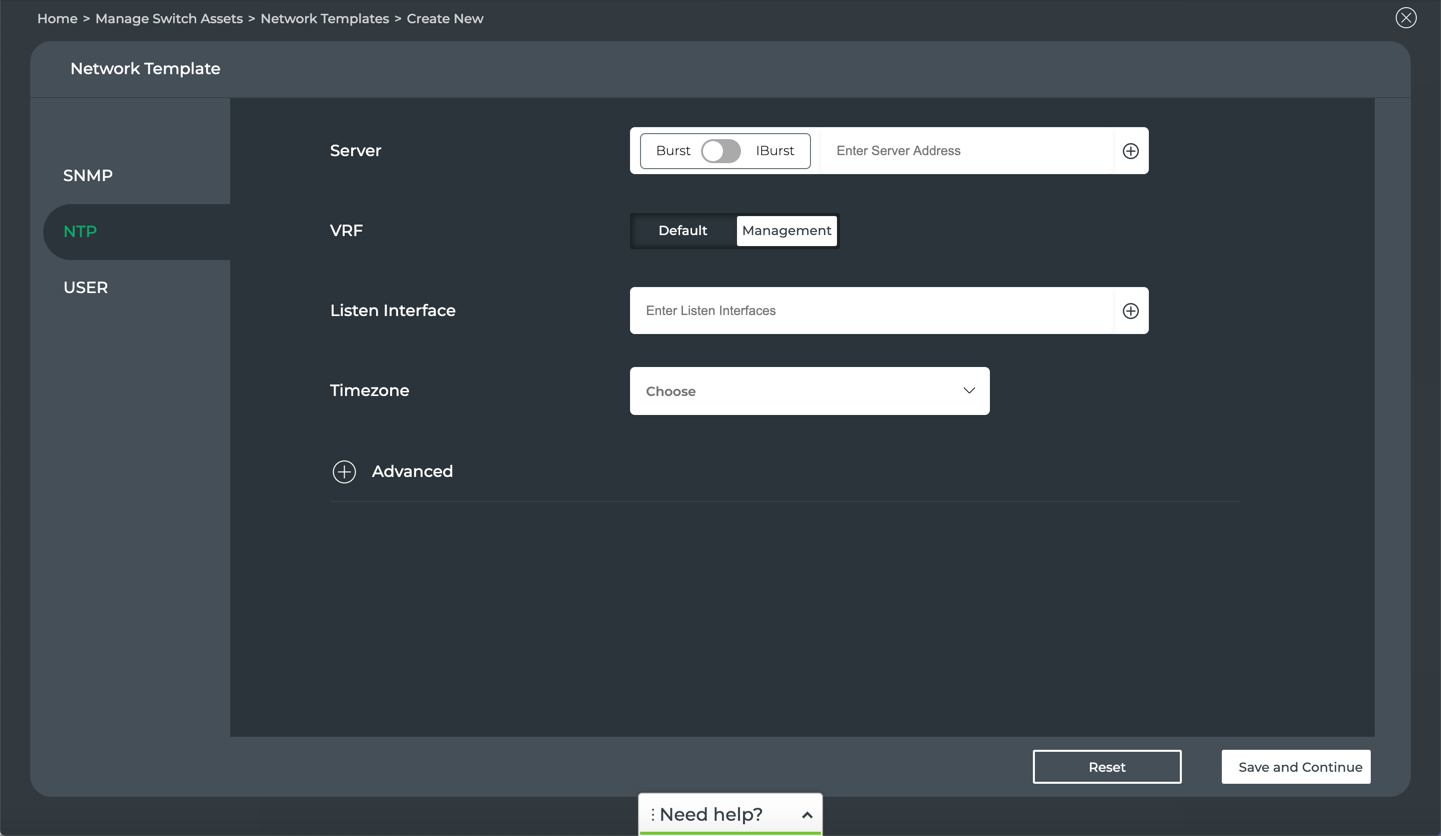Close the dialog with X icon
Screen dimensions: 1441x836
(1405, 18)
